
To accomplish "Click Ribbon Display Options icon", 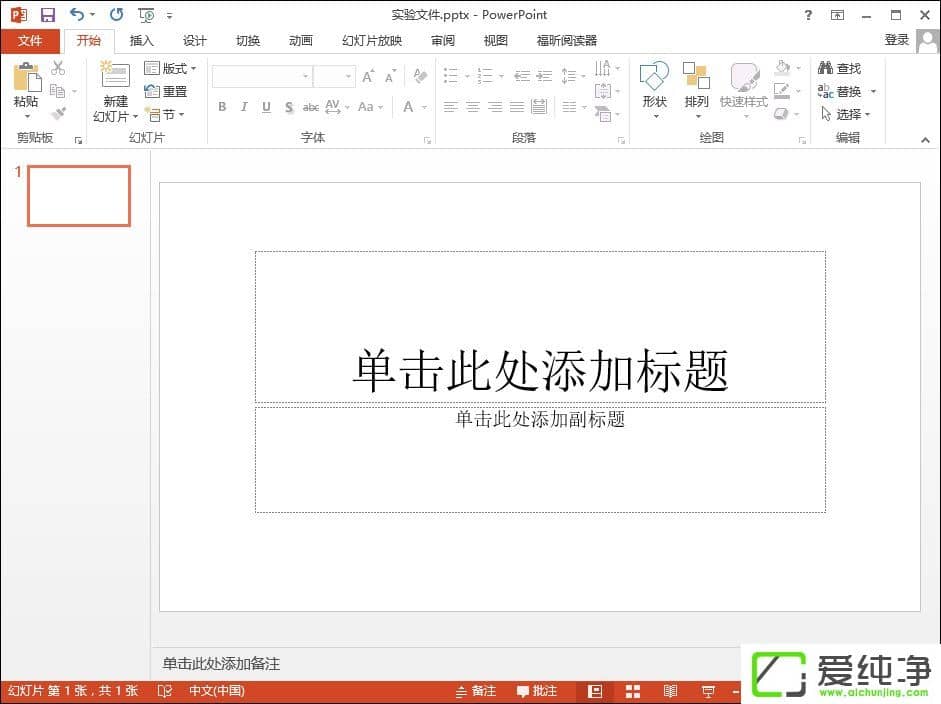I will point(837,15).
